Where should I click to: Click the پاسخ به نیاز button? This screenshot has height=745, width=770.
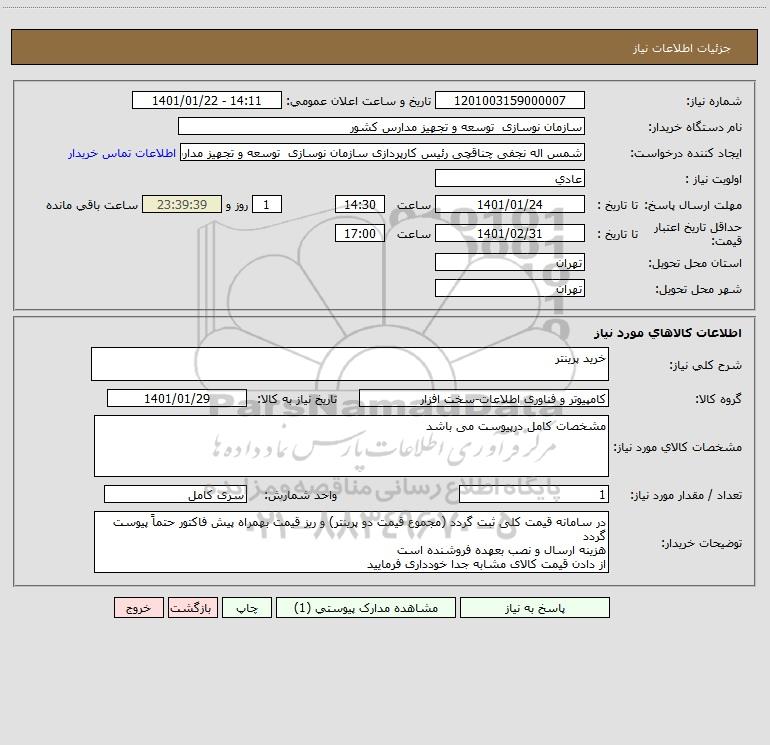[535, 607]
